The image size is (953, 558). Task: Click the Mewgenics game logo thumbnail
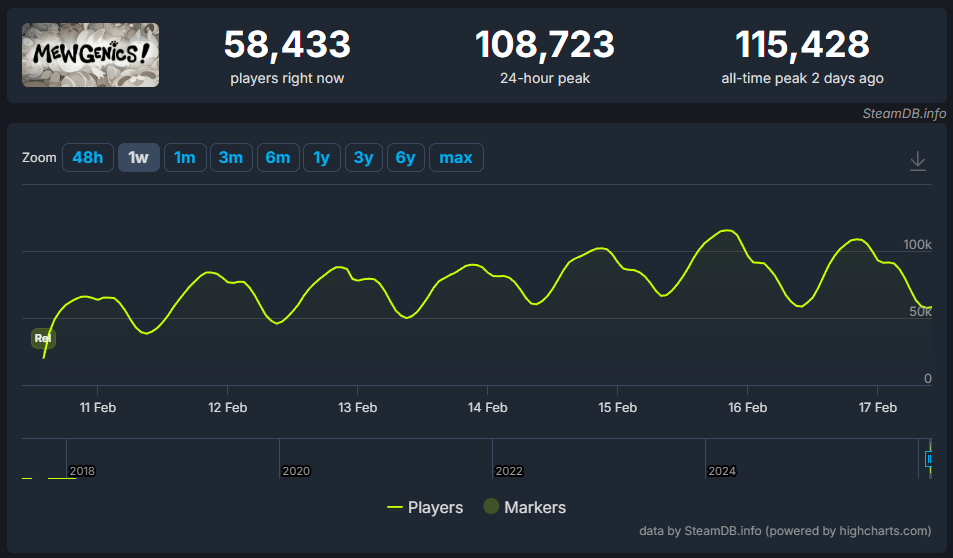(x=91, y=55)
